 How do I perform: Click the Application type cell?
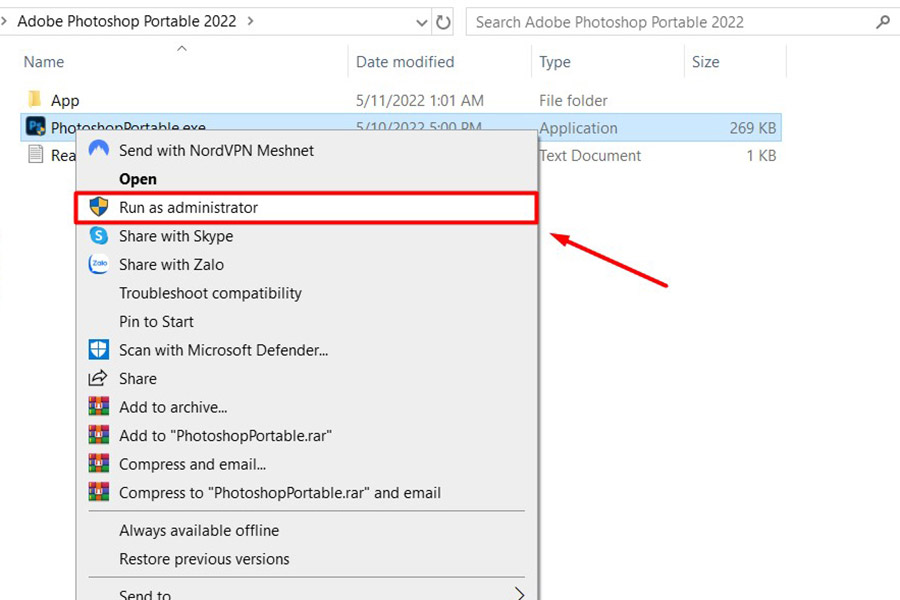(x=578, y=128)
